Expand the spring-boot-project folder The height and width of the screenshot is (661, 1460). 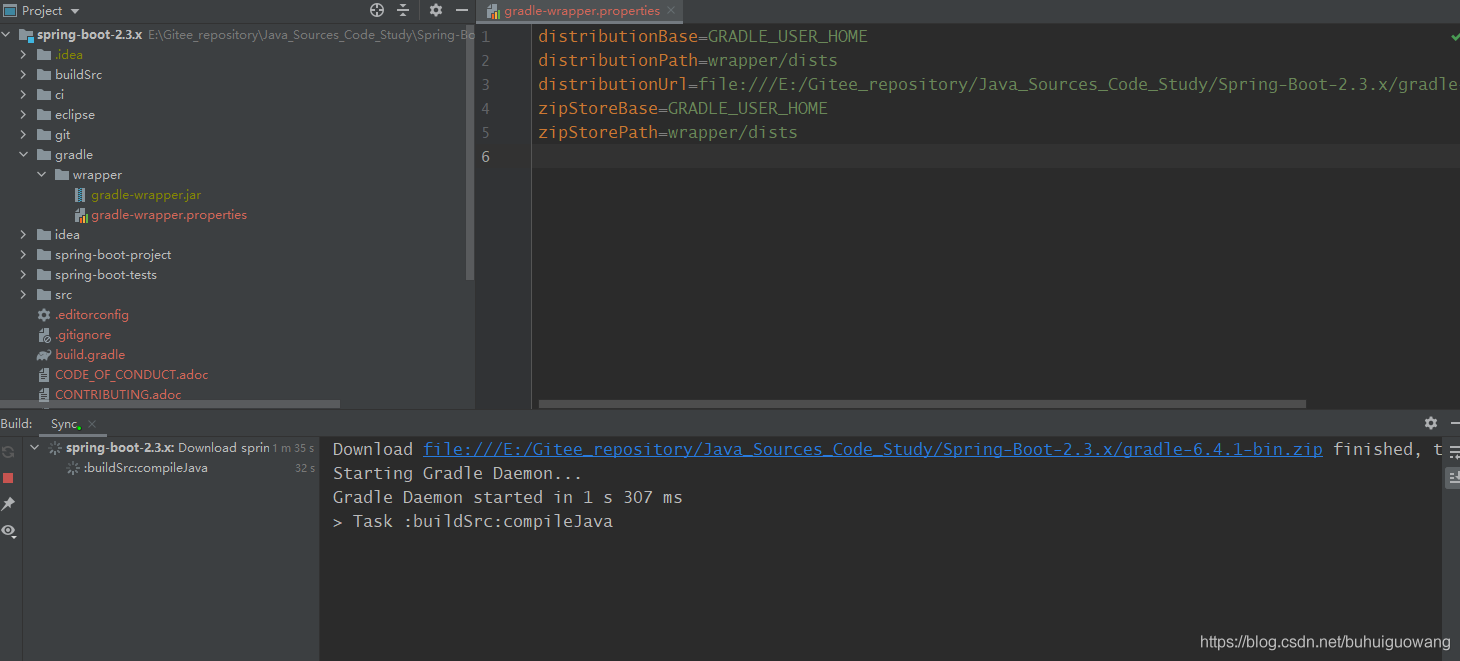pos(24,255)
